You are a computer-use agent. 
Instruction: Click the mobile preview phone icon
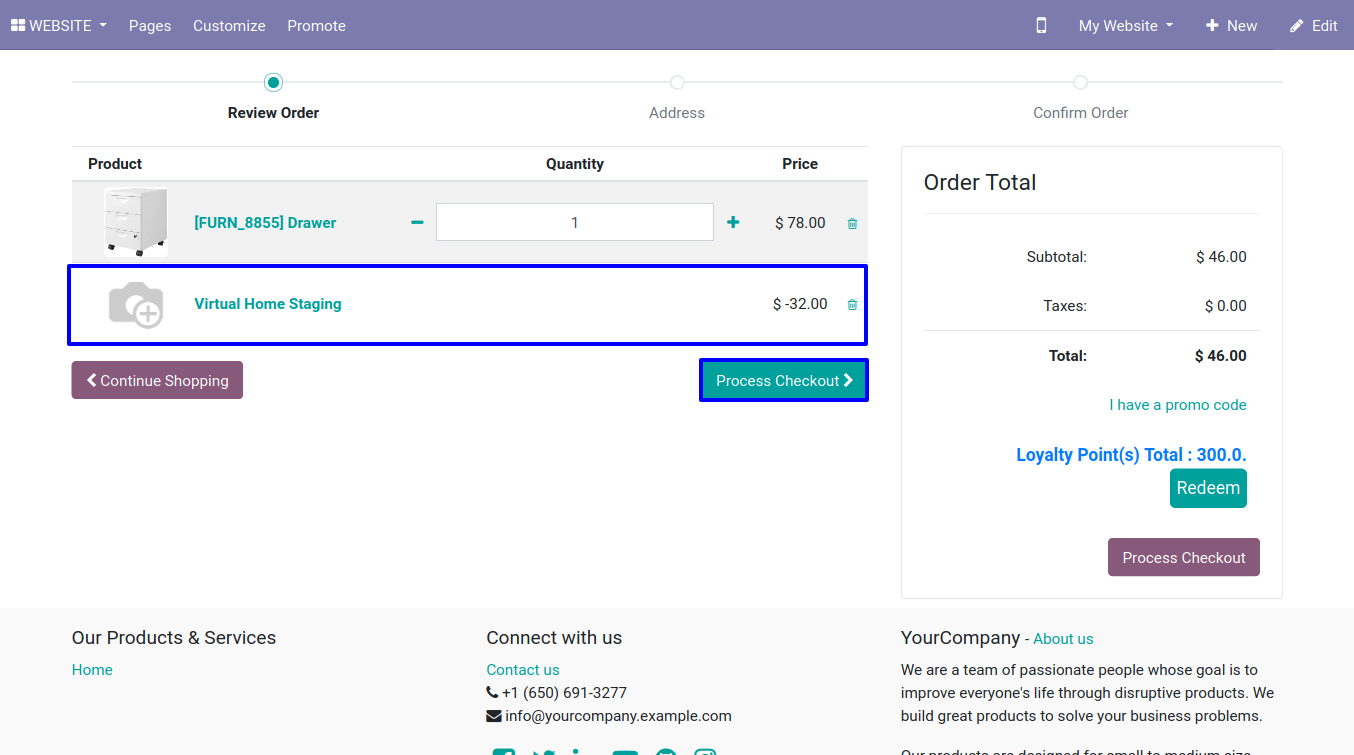click(x=1041, y=26)
